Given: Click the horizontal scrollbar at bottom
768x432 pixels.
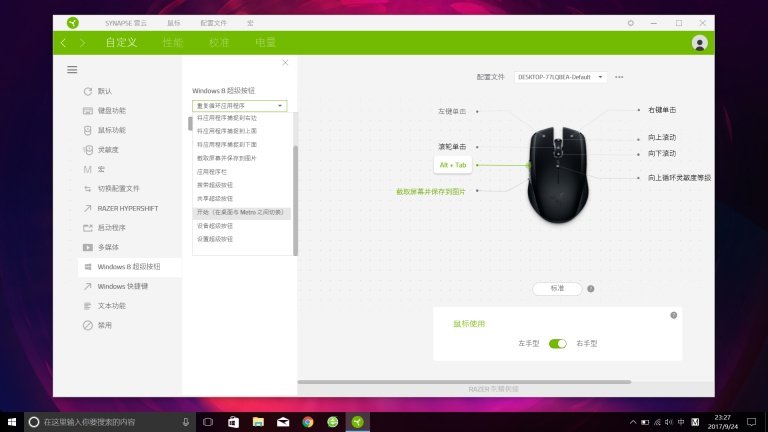Looking at the screenshot, I should click(464, 381).
